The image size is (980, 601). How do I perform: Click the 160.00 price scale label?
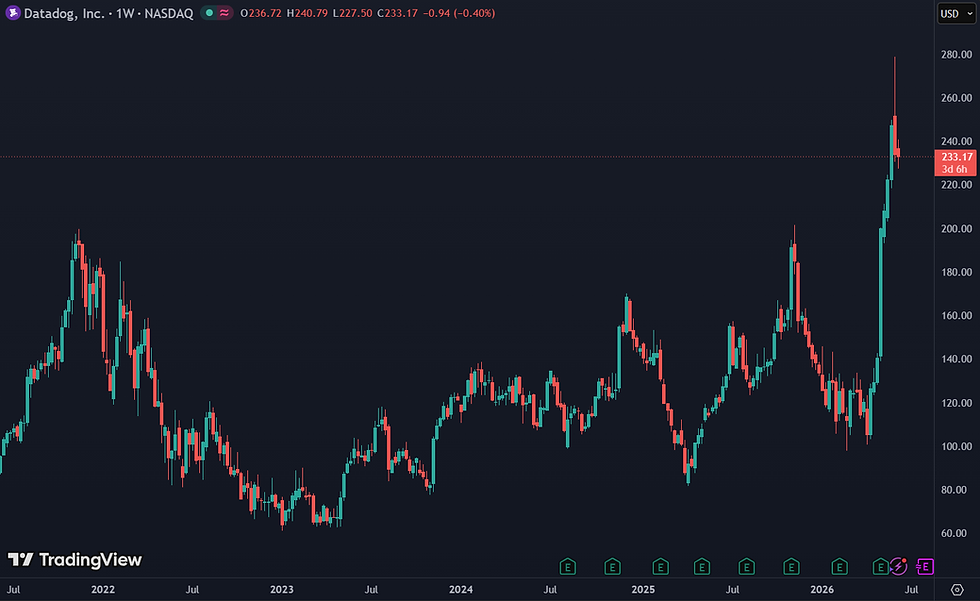point(956,315)
